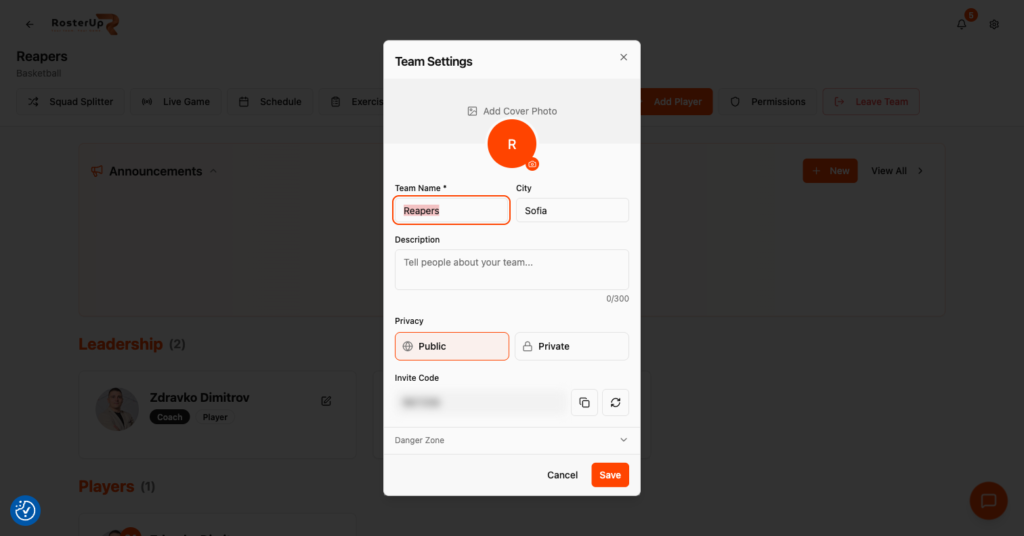Viewport: 1024px width, 536px height.
Task: Open notifications bell
Action: click(x=961, y=25)
